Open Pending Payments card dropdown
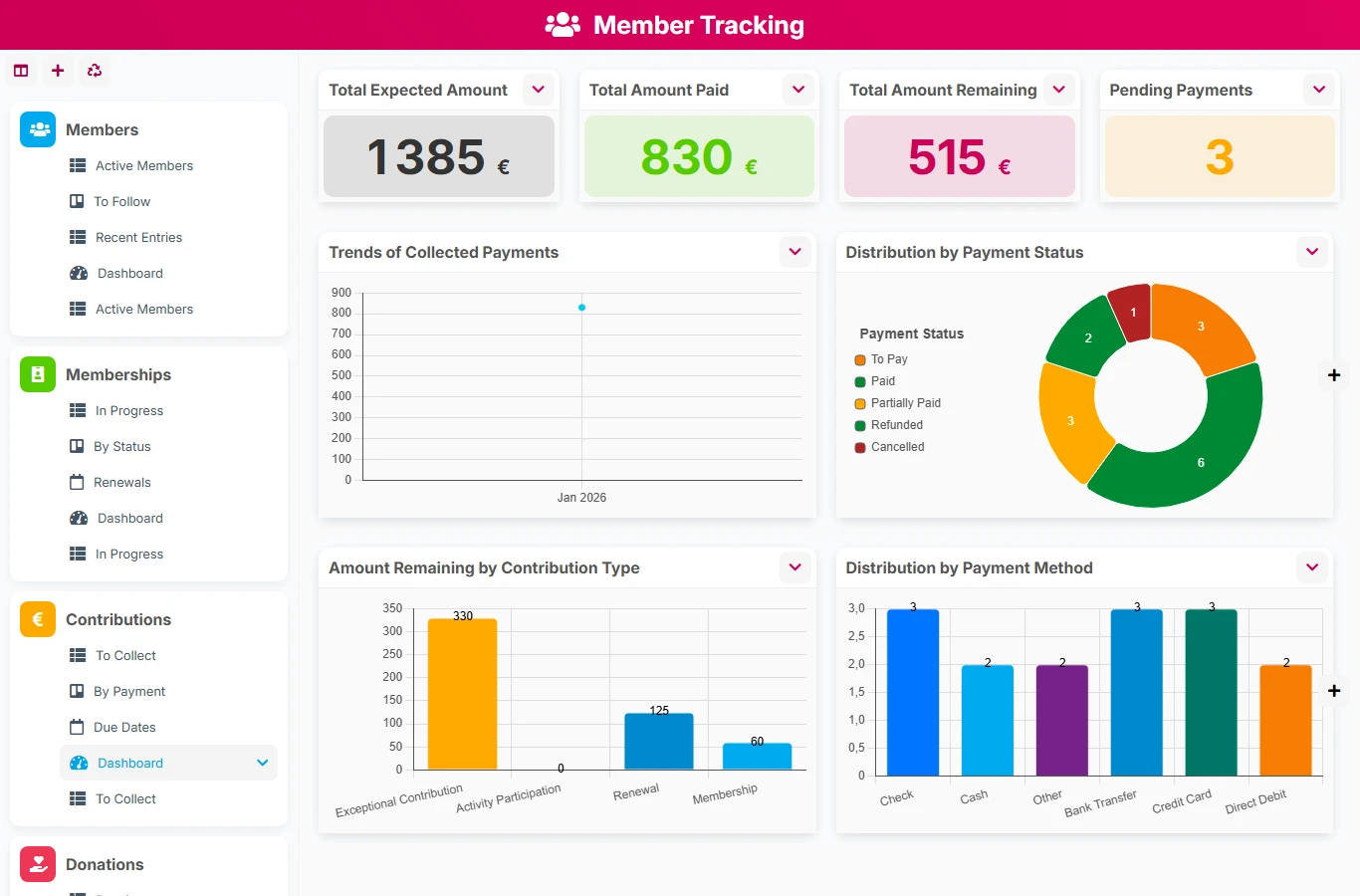The height and width of the screenshot is (896, 1360). tap(1319, 90)
